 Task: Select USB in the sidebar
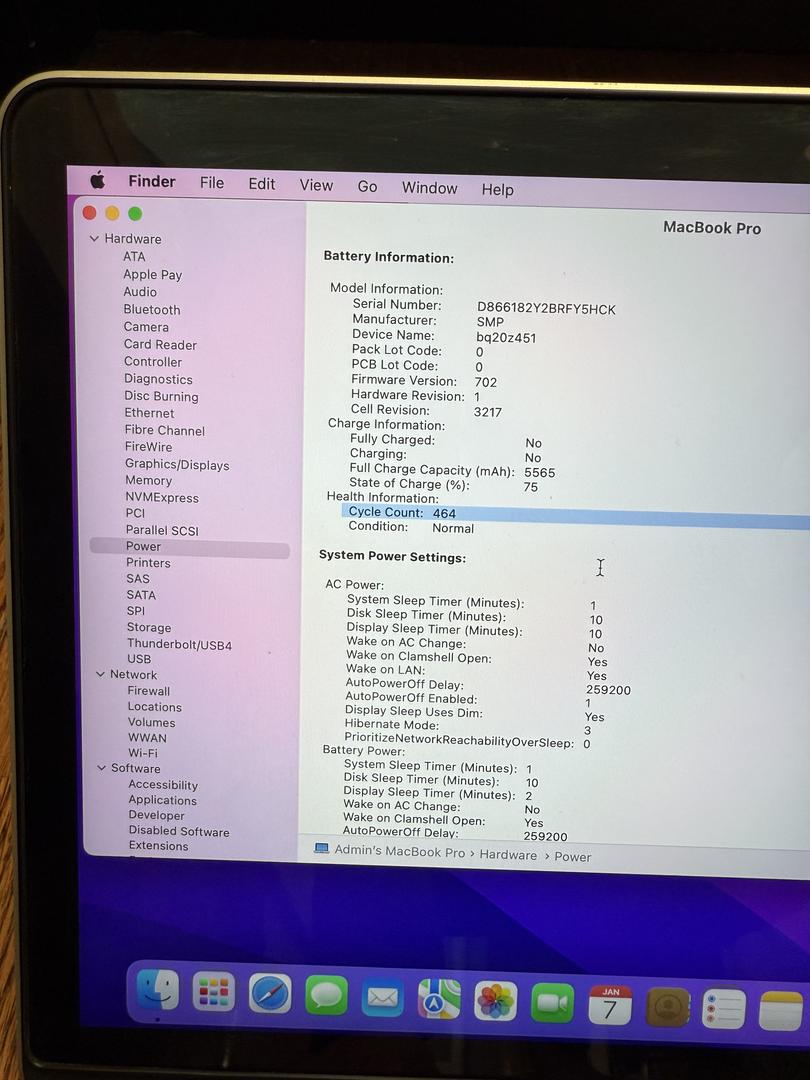click(x=138, y=659)
